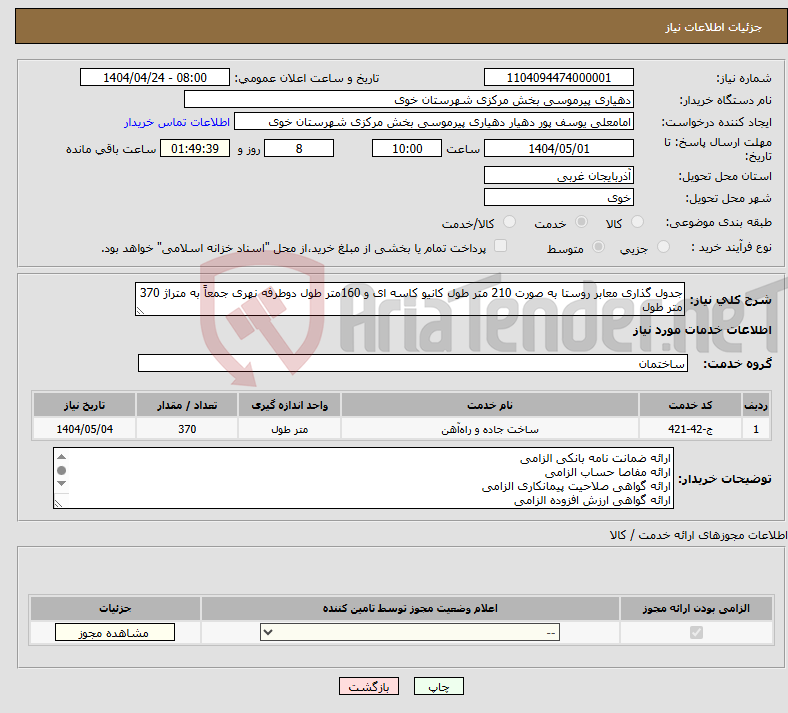Screen dimensions: 788x713
Task: Click the طبقه بندی موضوعی label
Action: click(719, 222)
